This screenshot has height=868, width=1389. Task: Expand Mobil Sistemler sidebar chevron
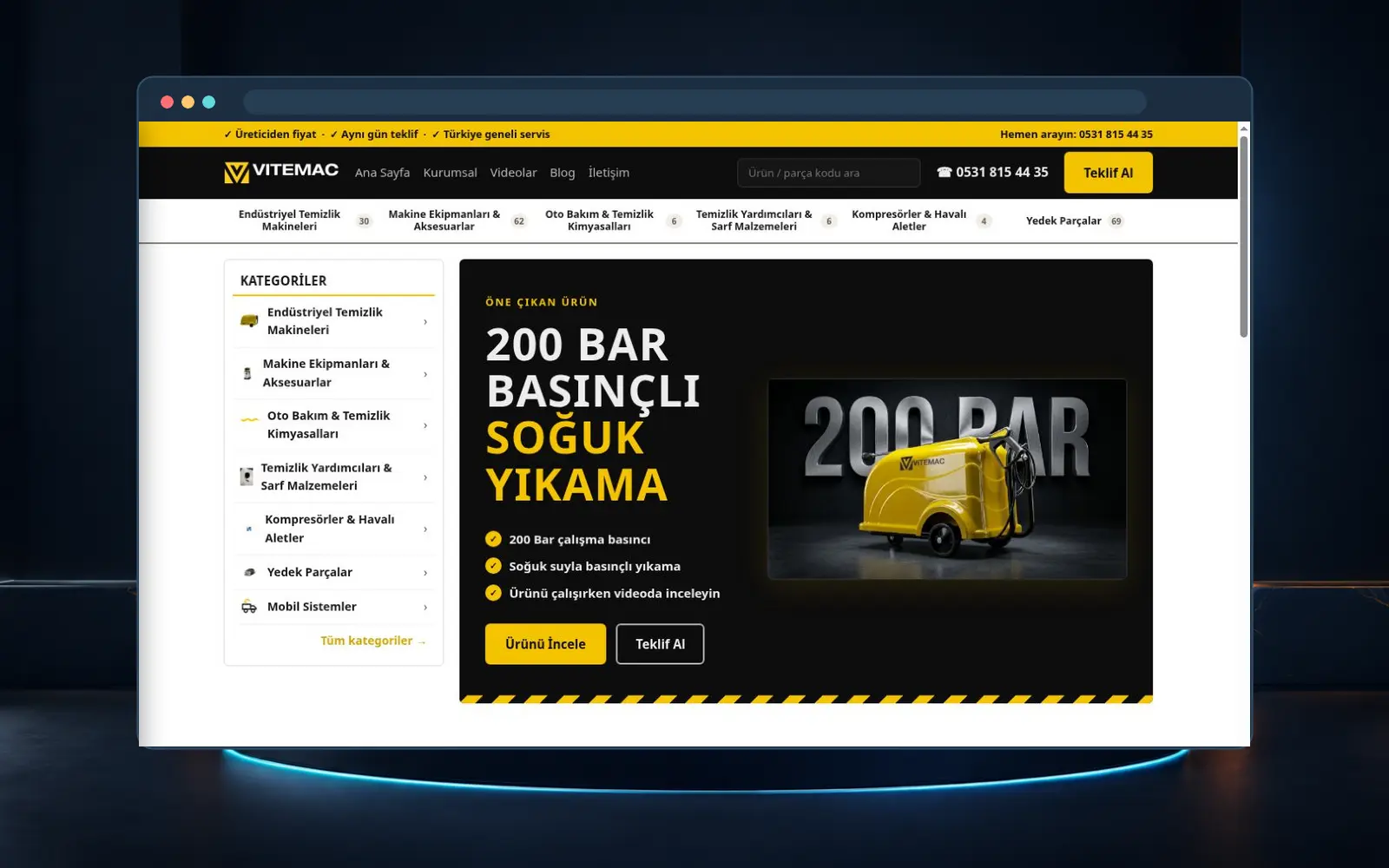425,608
